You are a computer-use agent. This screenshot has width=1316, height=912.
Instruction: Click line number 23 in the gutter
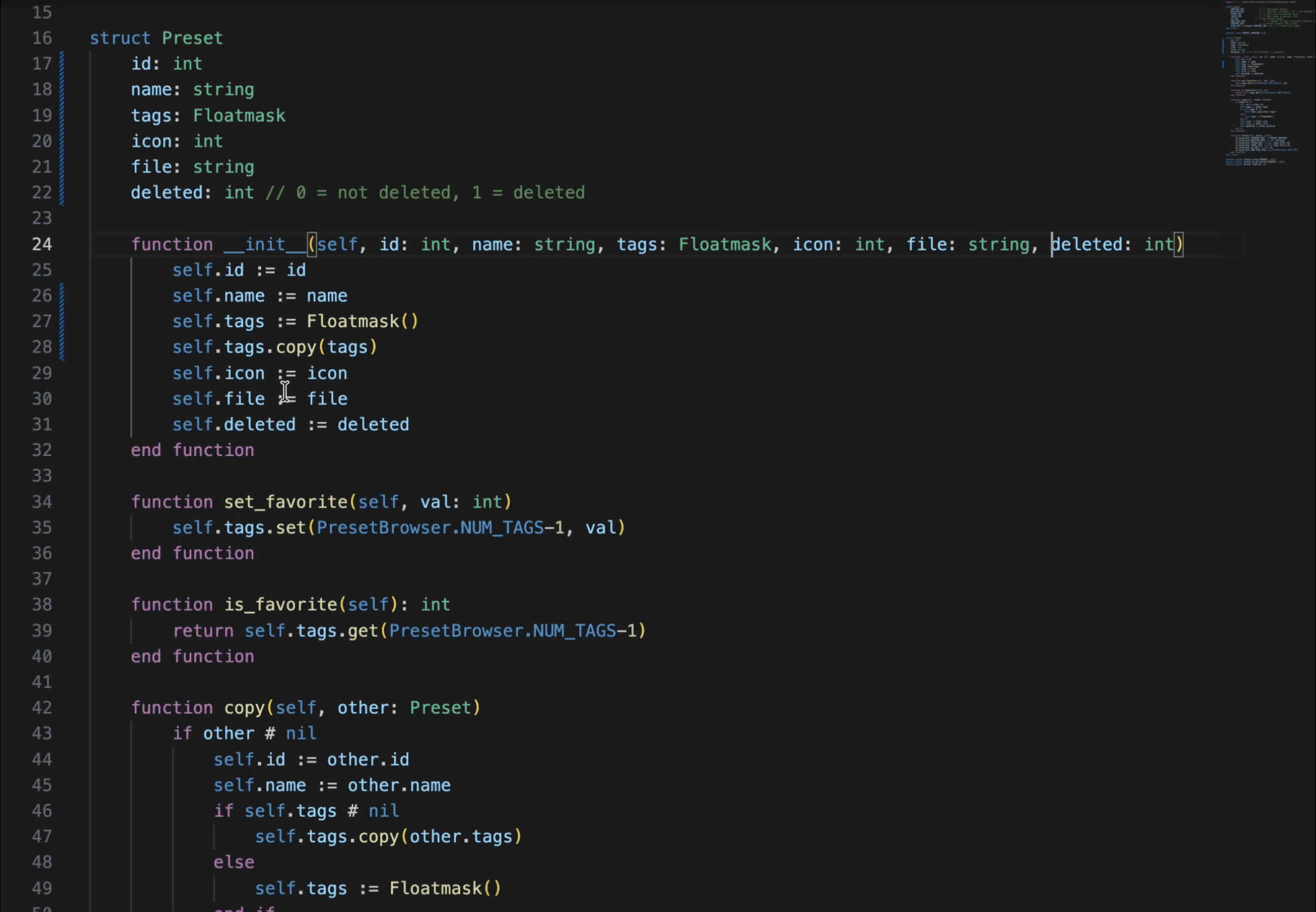click(42, 218)
